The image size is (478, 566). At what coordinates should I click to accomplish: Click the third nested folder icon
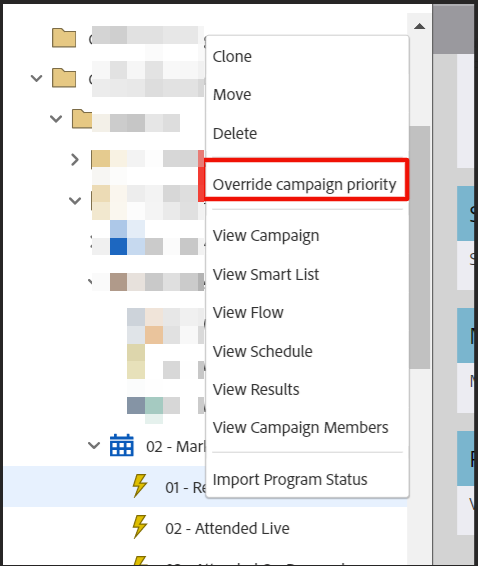click(82, 119)
